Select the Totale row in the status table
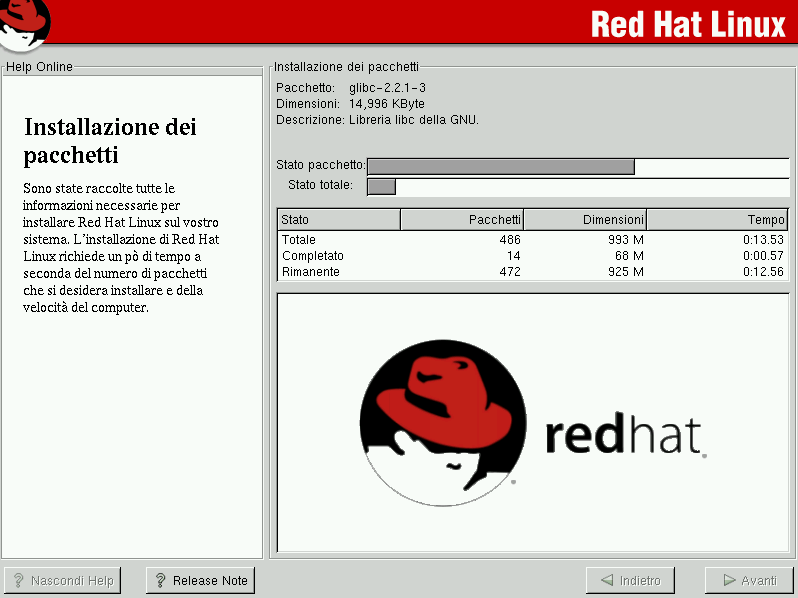Screen dimensions: 798x598 pyautogui.click(x=532, y=240)
